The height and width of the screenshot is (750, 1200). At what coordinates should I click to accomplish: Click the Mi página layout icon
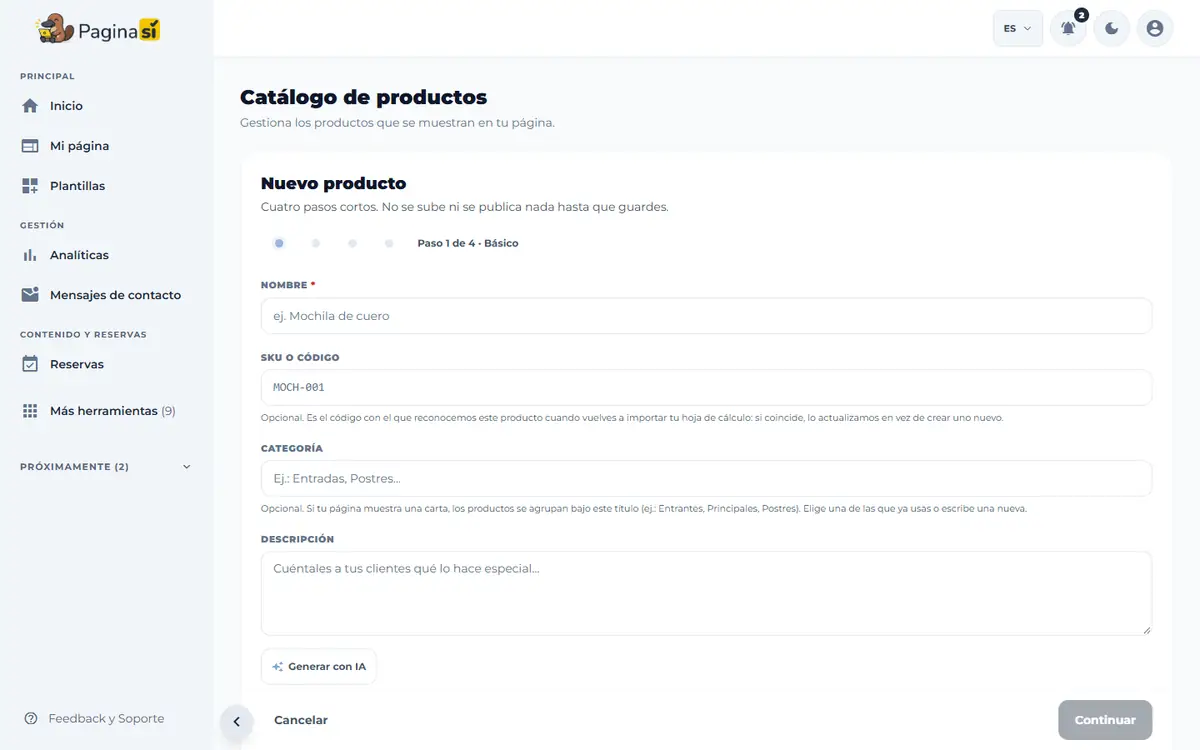(30, 146)
